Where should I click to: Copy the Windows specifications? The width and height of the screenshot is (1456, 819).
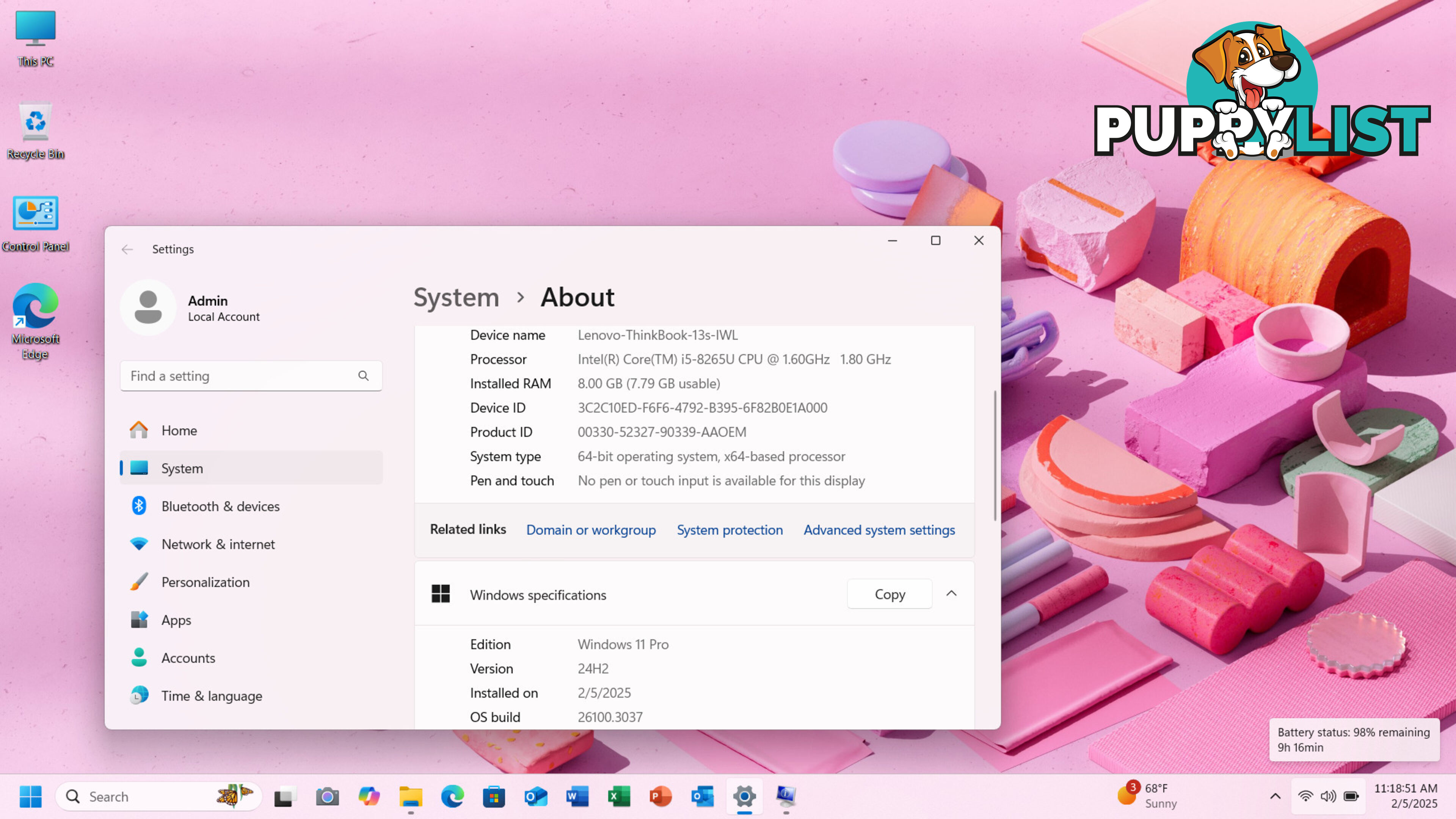(x=890, y=594)
